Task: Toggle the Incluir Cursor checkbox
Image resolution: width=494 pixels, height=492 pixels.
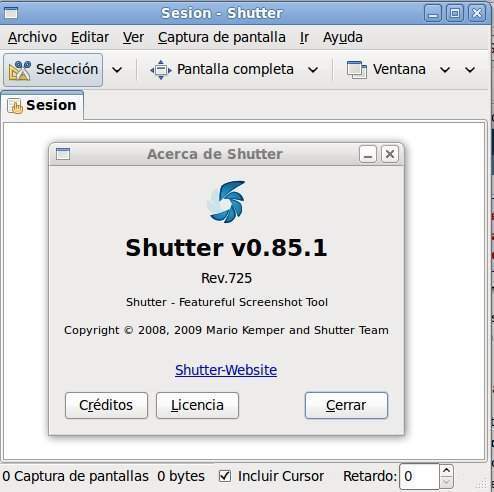Action: (x=225, y=476)
